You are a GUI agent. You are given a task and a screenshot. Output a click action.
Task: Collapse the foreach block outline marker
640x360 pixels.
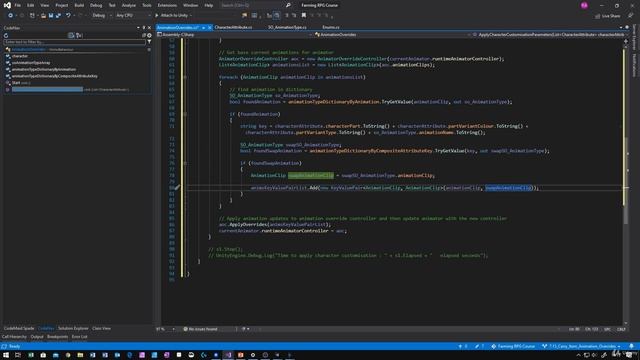click(x=184, y=77)
